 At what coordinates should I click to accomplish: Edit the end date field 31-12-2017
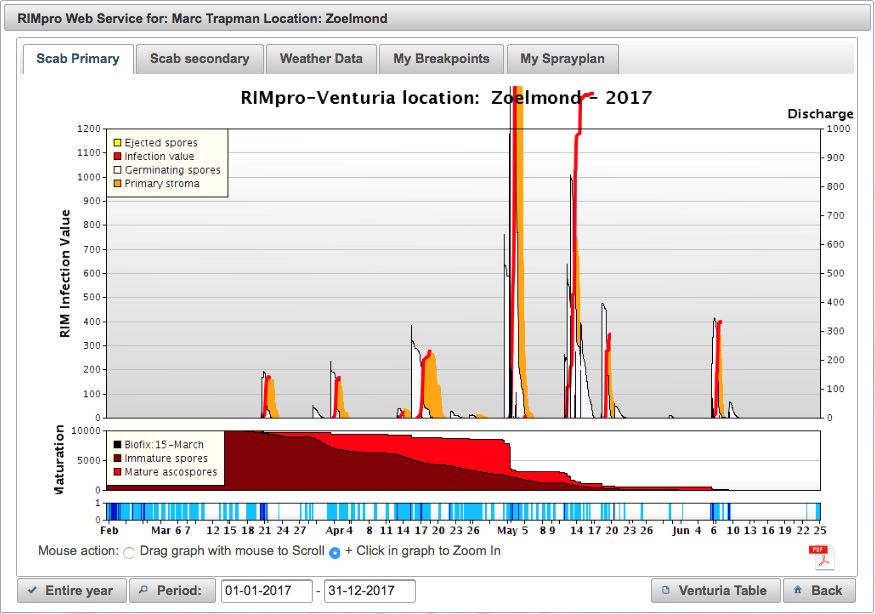[x=369, y=591]
